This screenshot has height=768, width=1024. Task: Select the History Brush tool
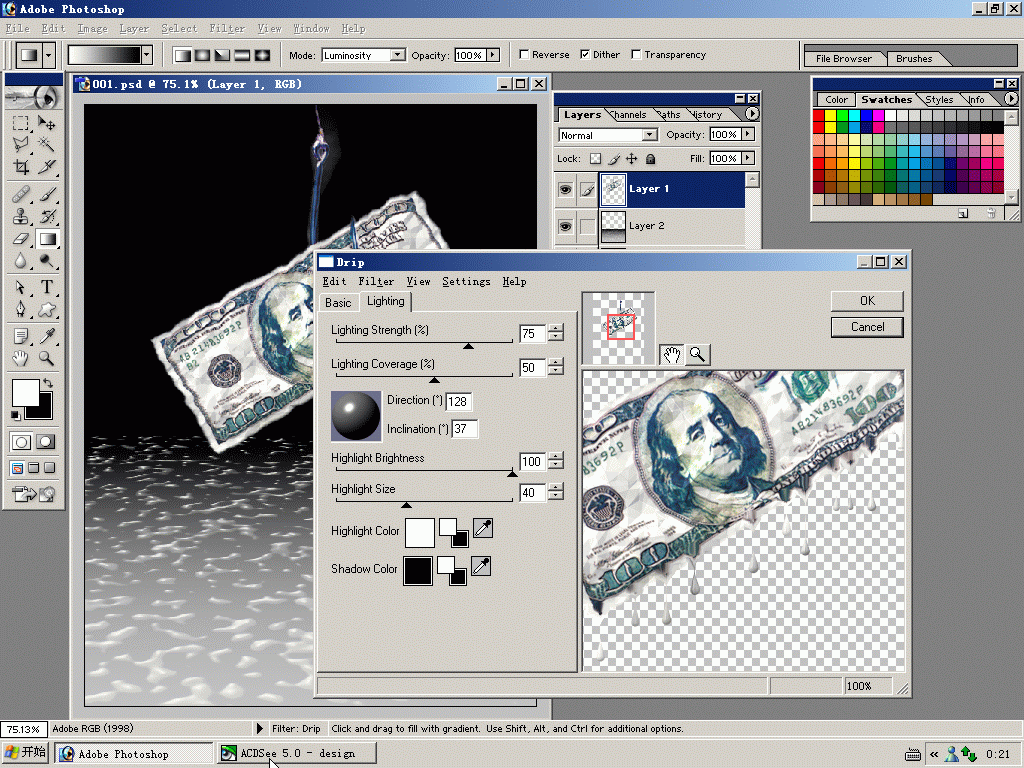[46, 216]
